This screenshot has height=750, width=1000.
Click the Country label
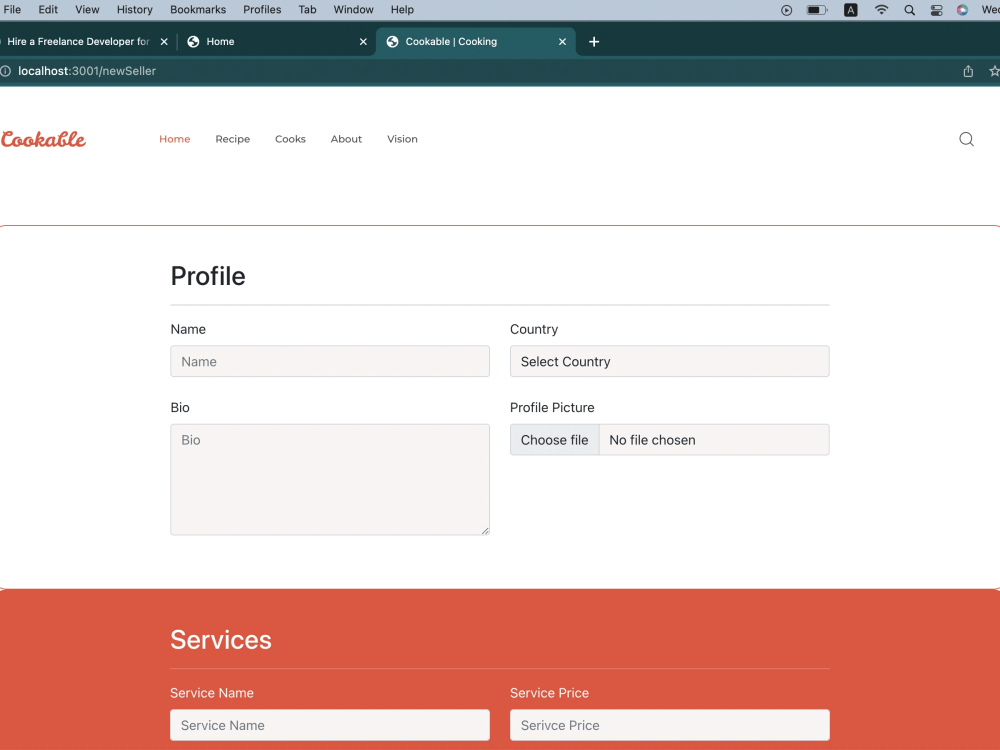coord(534,329)
